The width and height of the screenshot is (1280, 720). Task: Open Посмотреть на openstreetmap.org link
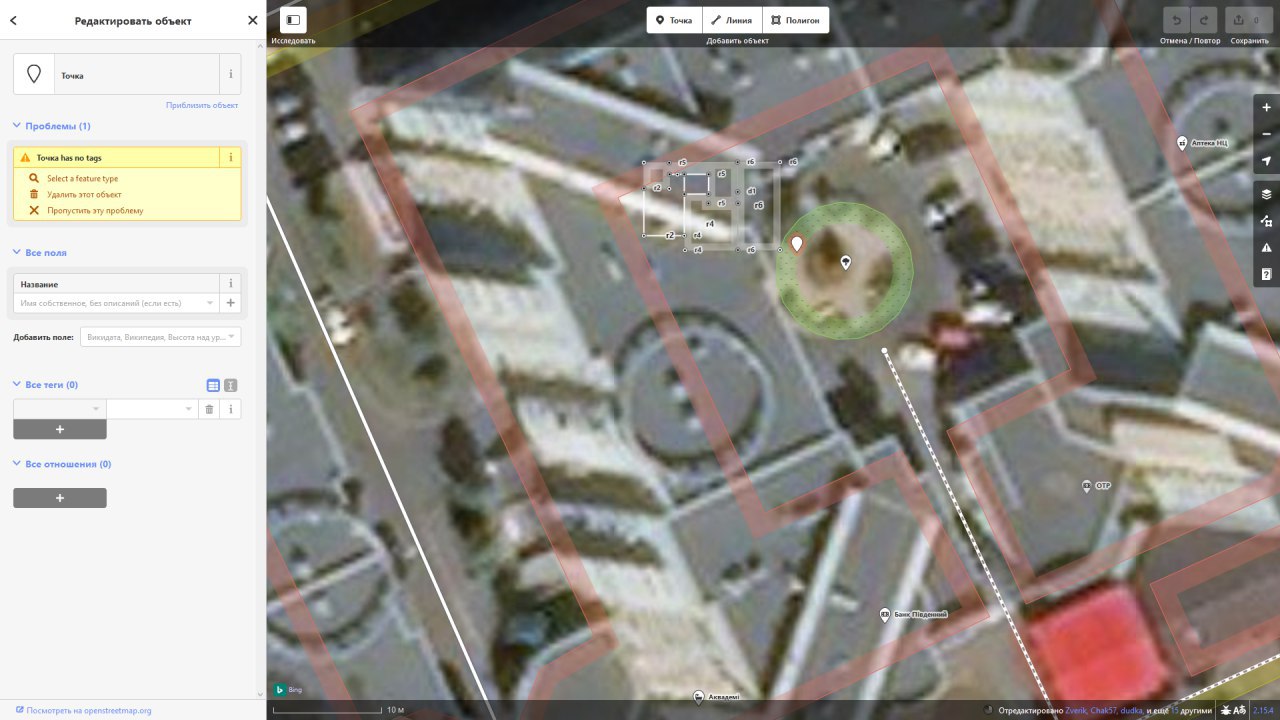(x=83, y=710)
